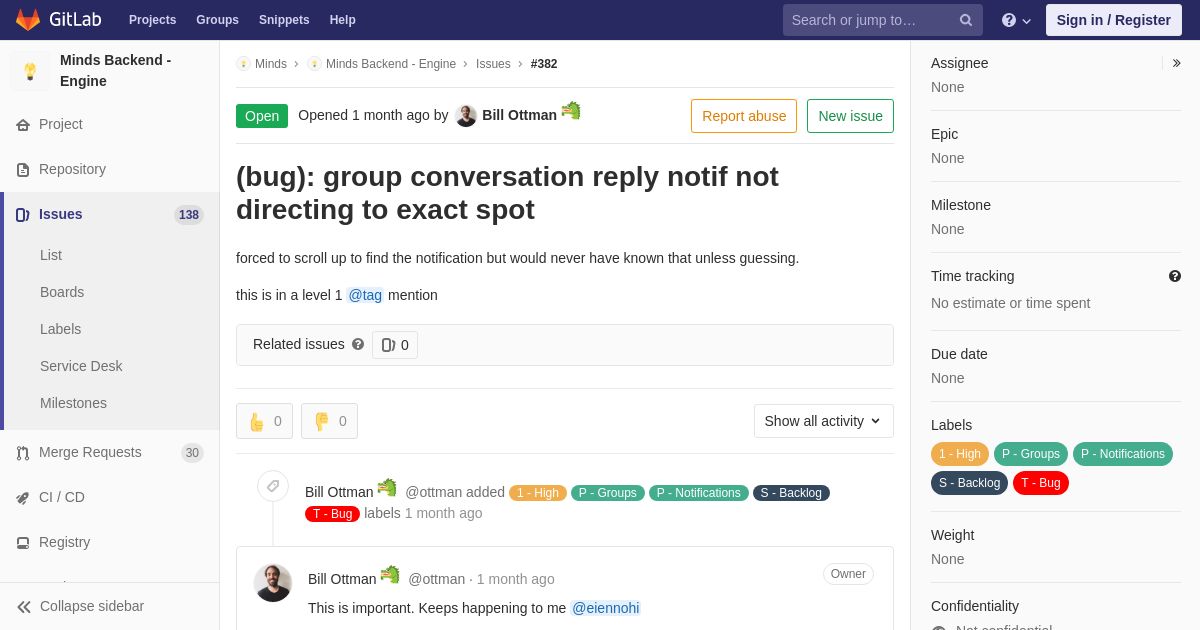Click the CI / CD rocket icon
Image resolution: width=1200 pixels, height=630 pixels.
23,498
